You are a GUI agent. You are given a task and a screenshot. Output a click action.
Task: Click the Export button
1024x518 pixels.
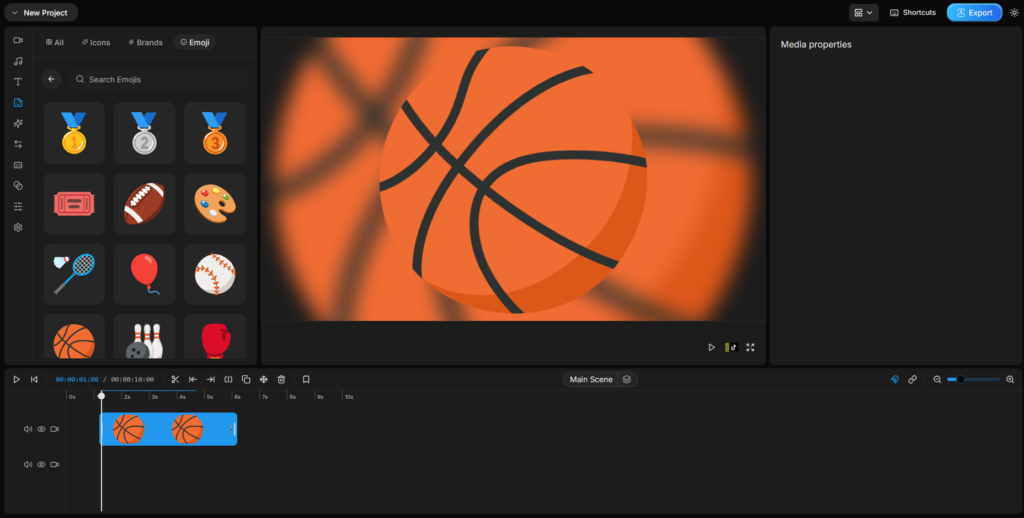point(973,13)
